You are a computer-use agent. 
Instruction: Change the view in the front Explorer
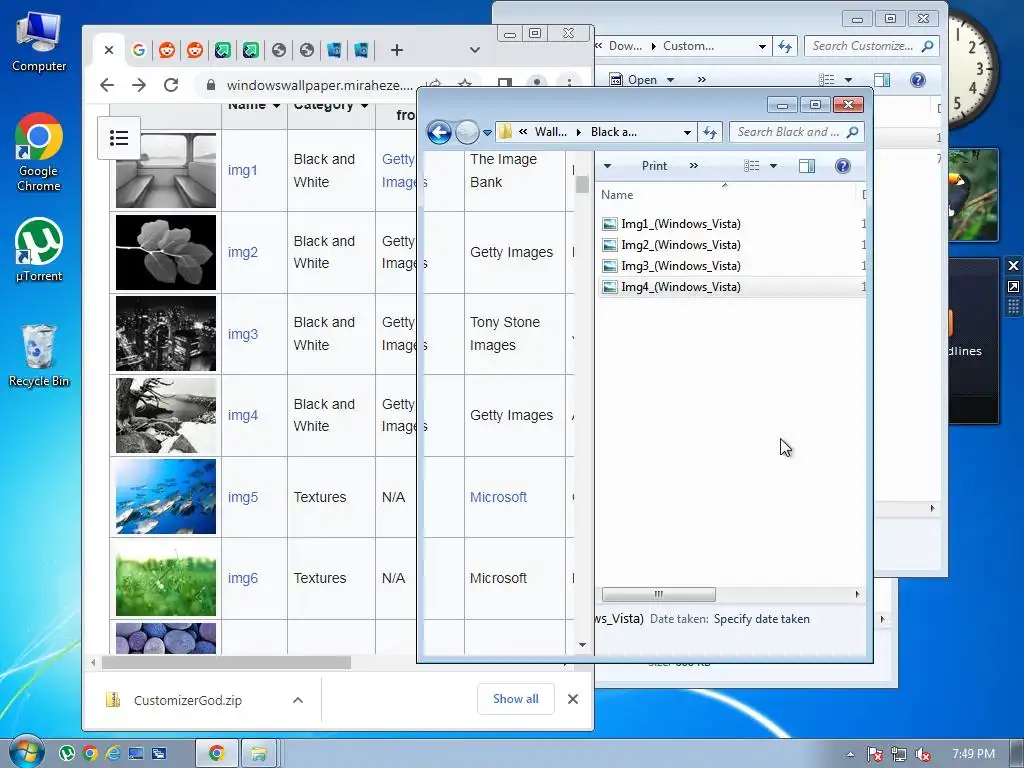click(x=752, y=166)
